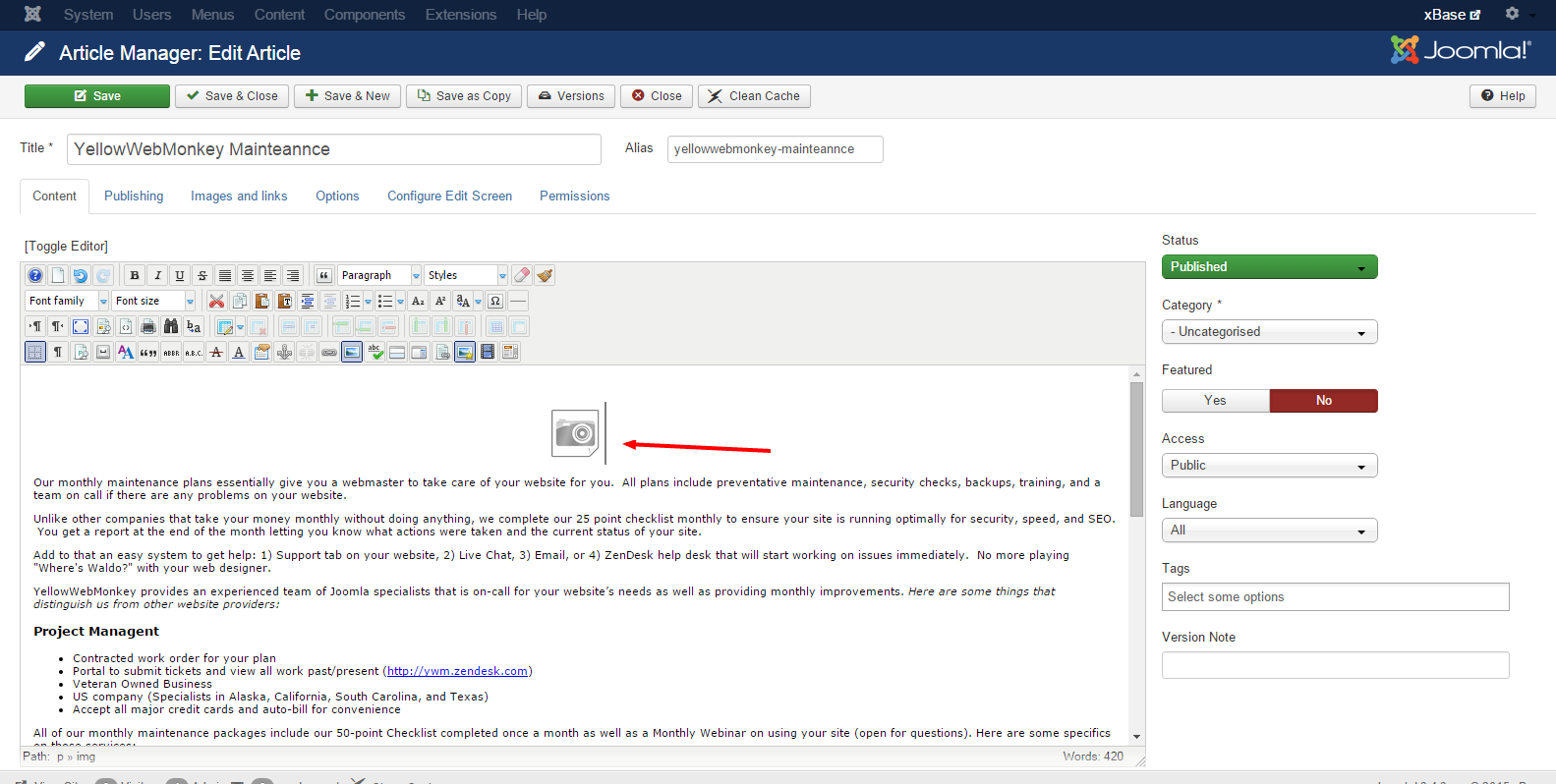Screen dimensions: 1556x784
Task: Insert an anchor with anchor icon
Action: pos(284,353)
